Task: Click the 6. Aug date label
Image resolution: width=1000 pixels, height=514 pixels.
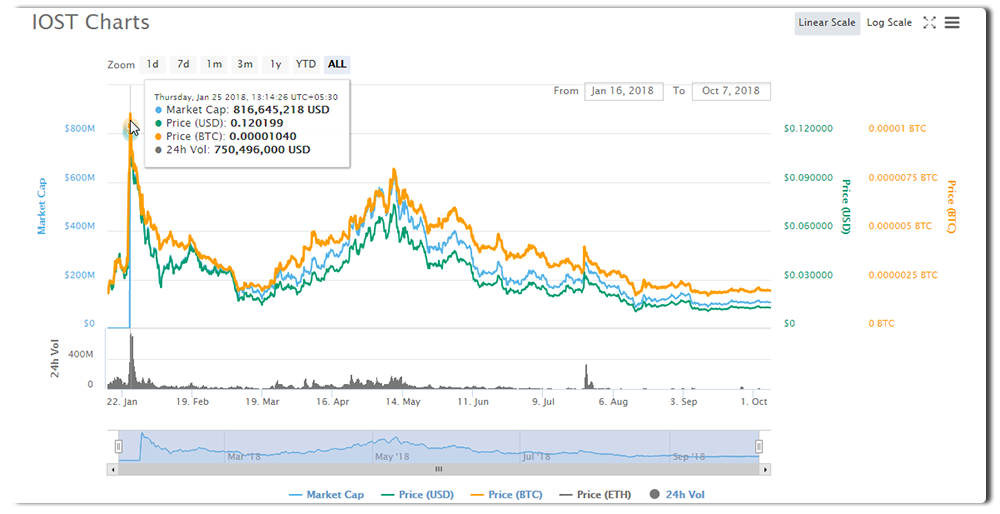Action: point(613,402)
